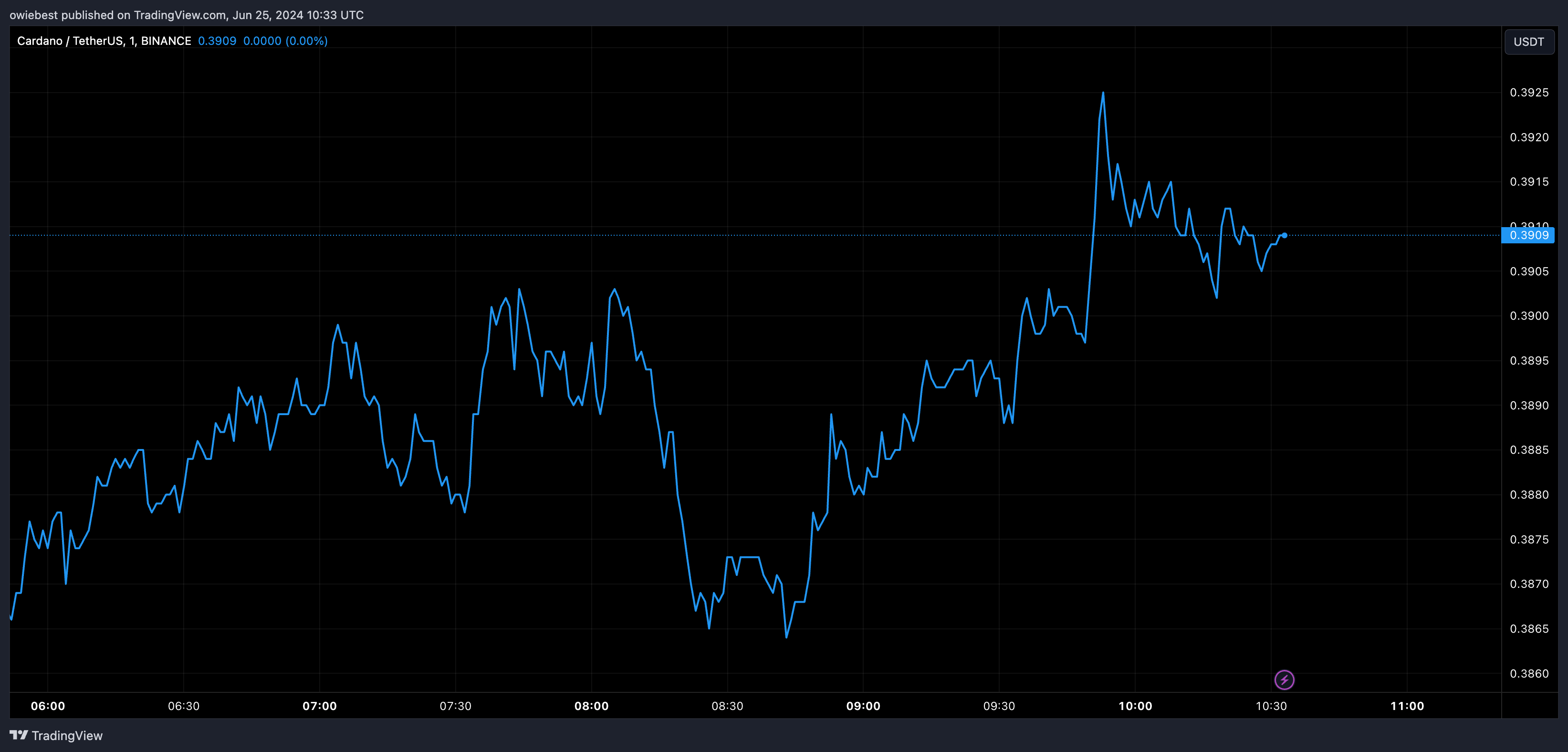Click the 0.3920 price axis label
Viewport: 1568px width, 752px height.
(x=1529, y=137)
